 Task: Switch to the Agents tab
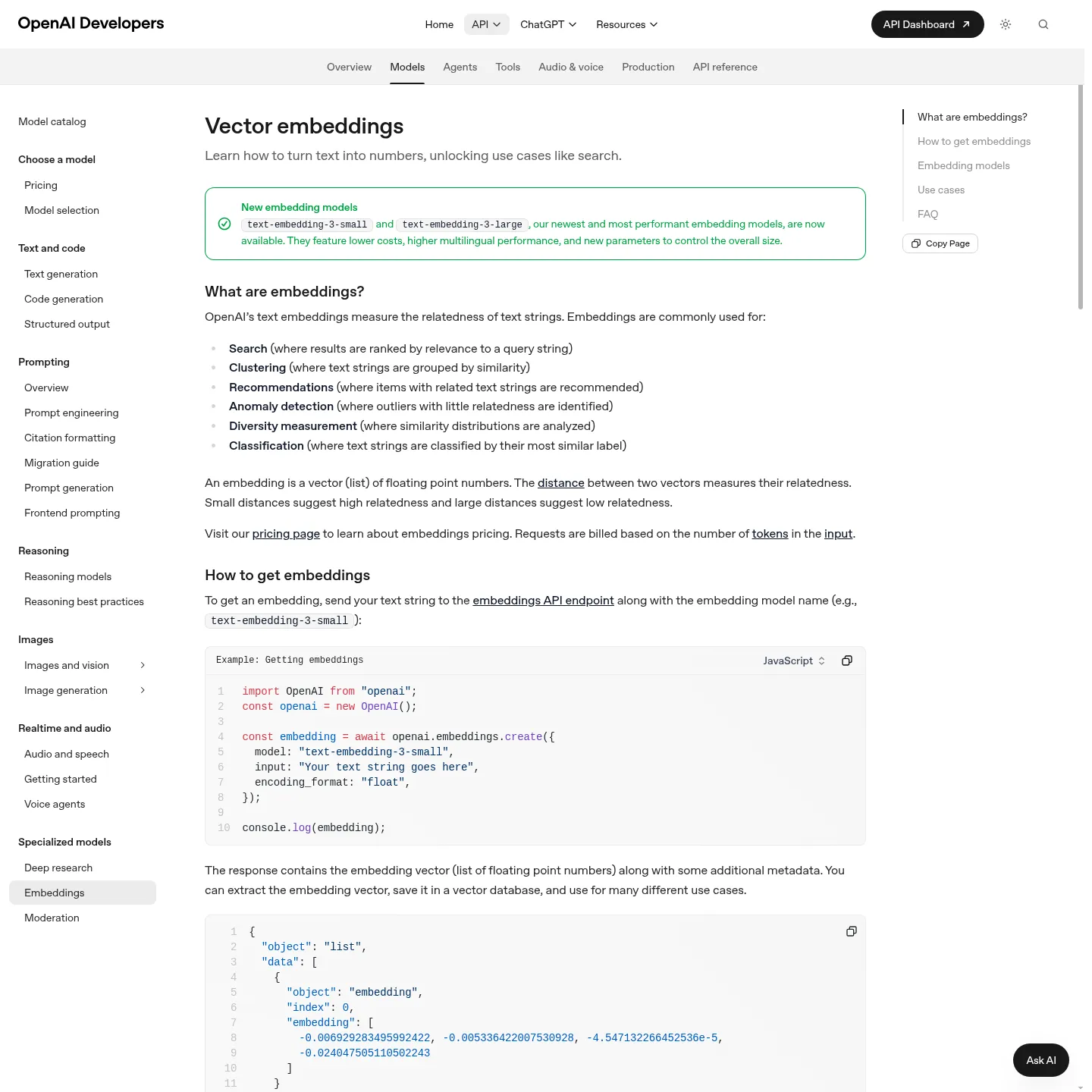(x=460, y=67)
